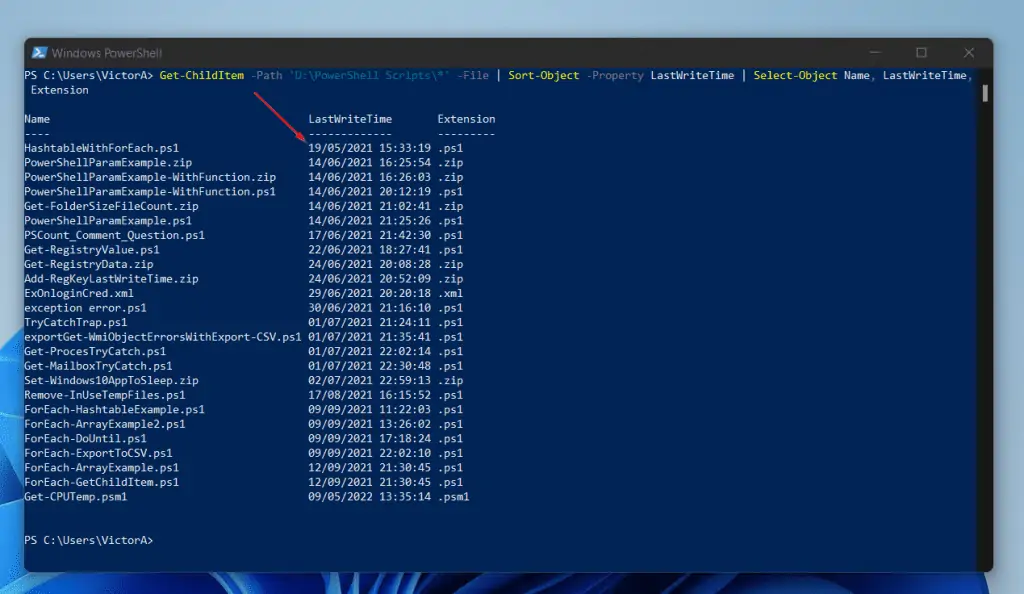Click timestamp 14/06/2021 20:12:19

(x=370, y=191)
